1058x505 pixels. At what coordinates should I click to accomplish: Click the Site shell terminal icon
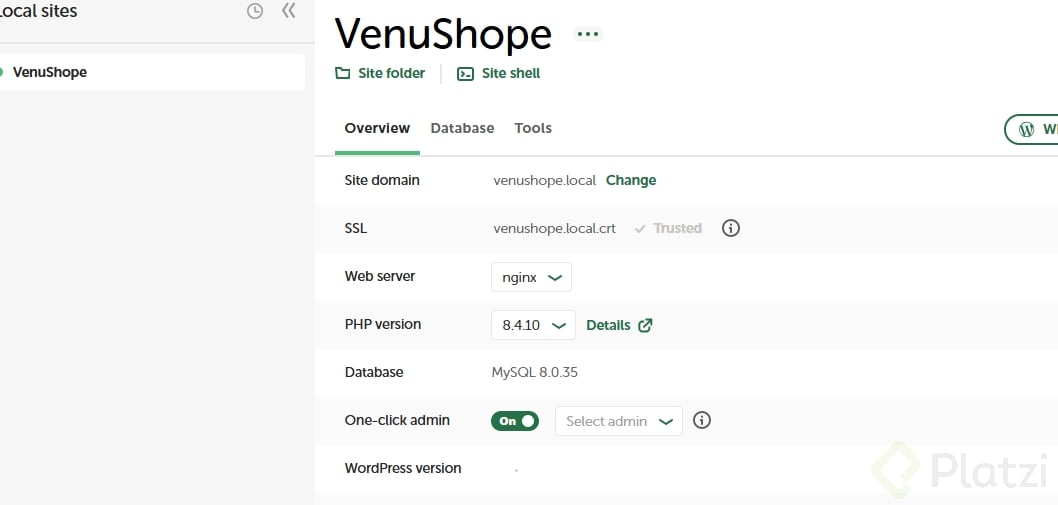(x=465, y=73)
